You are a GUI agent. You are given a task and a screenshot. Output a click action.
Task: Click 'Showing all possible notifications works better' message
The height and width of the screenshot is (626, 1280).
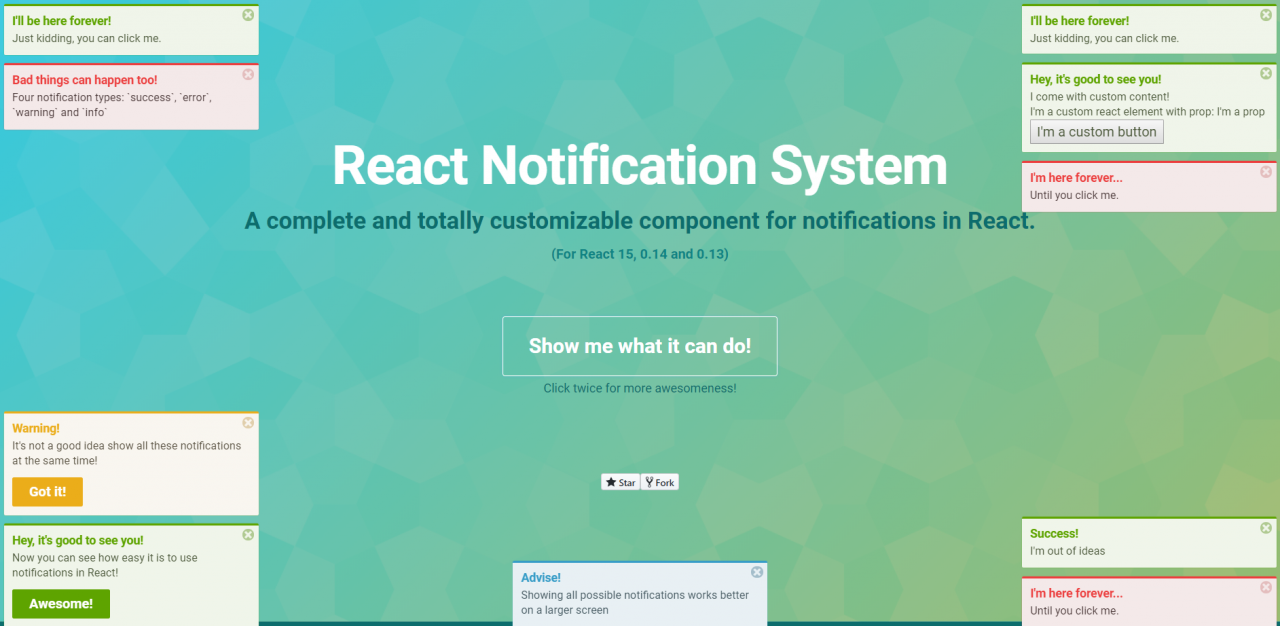635,602
